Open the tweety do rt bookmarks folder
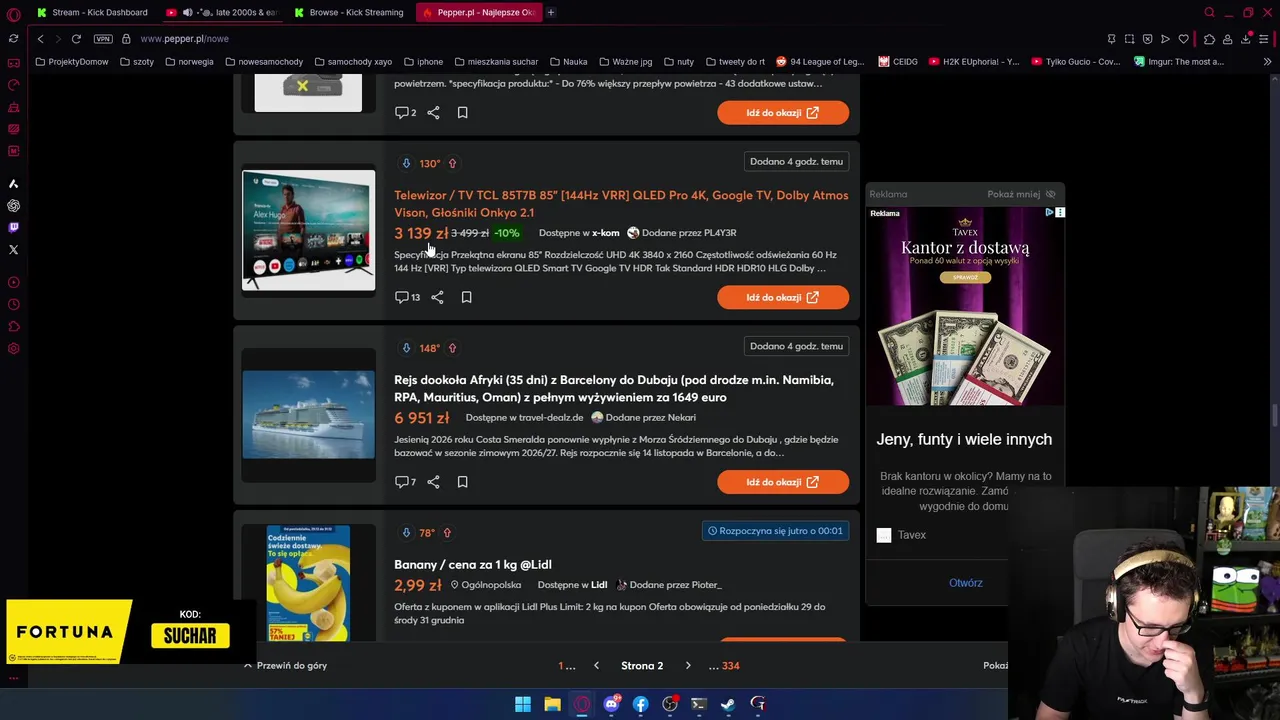 [x=735, y=61]
